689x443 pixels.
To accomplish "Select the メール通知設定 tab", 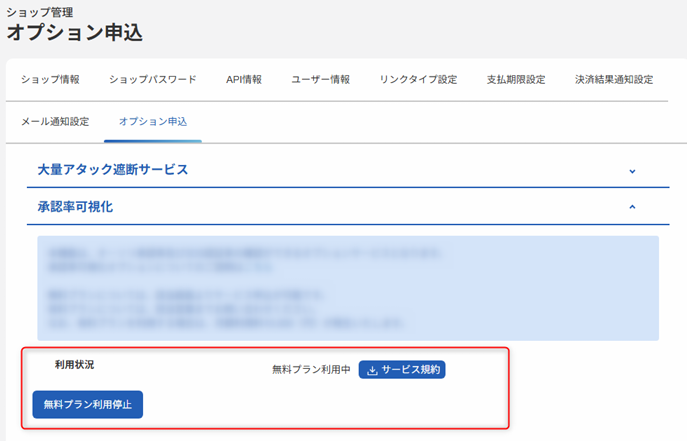I will pos(55,122).
